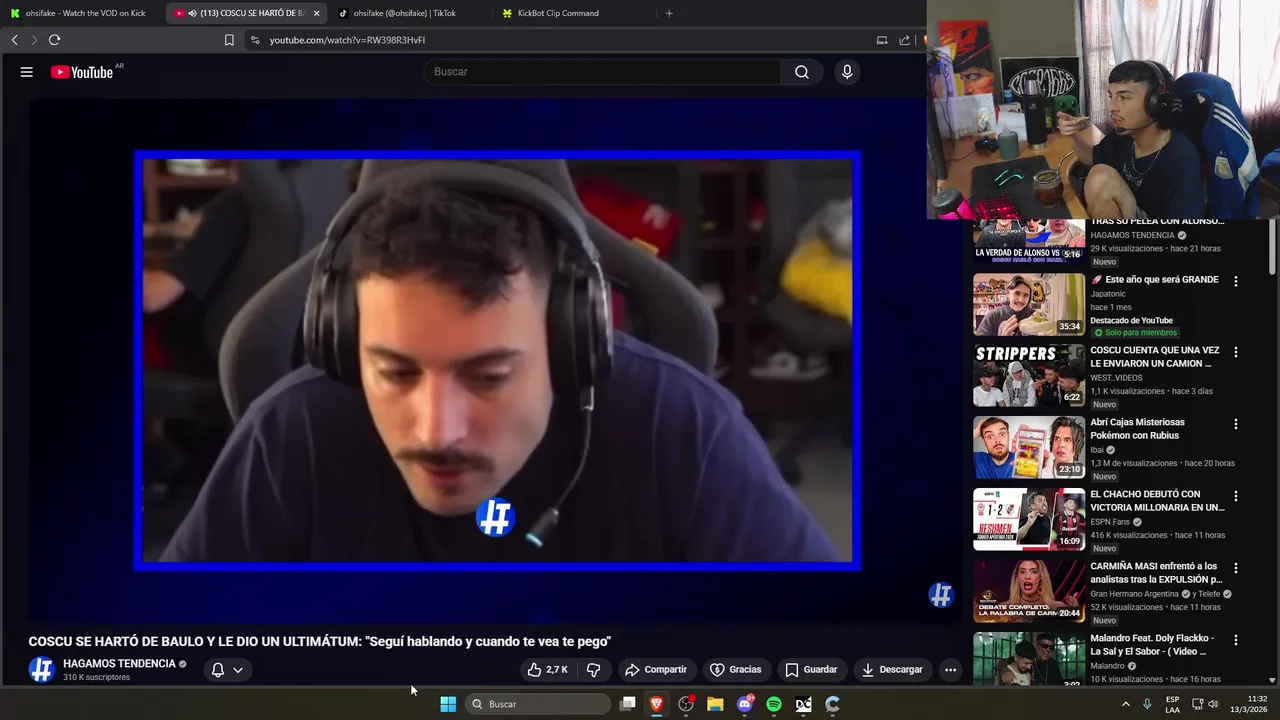Image resolution: width=1280 pixels, height=720 pixels.
Task: Open the YouTube hamburger guide menu
Action: (x=27, y=72)
